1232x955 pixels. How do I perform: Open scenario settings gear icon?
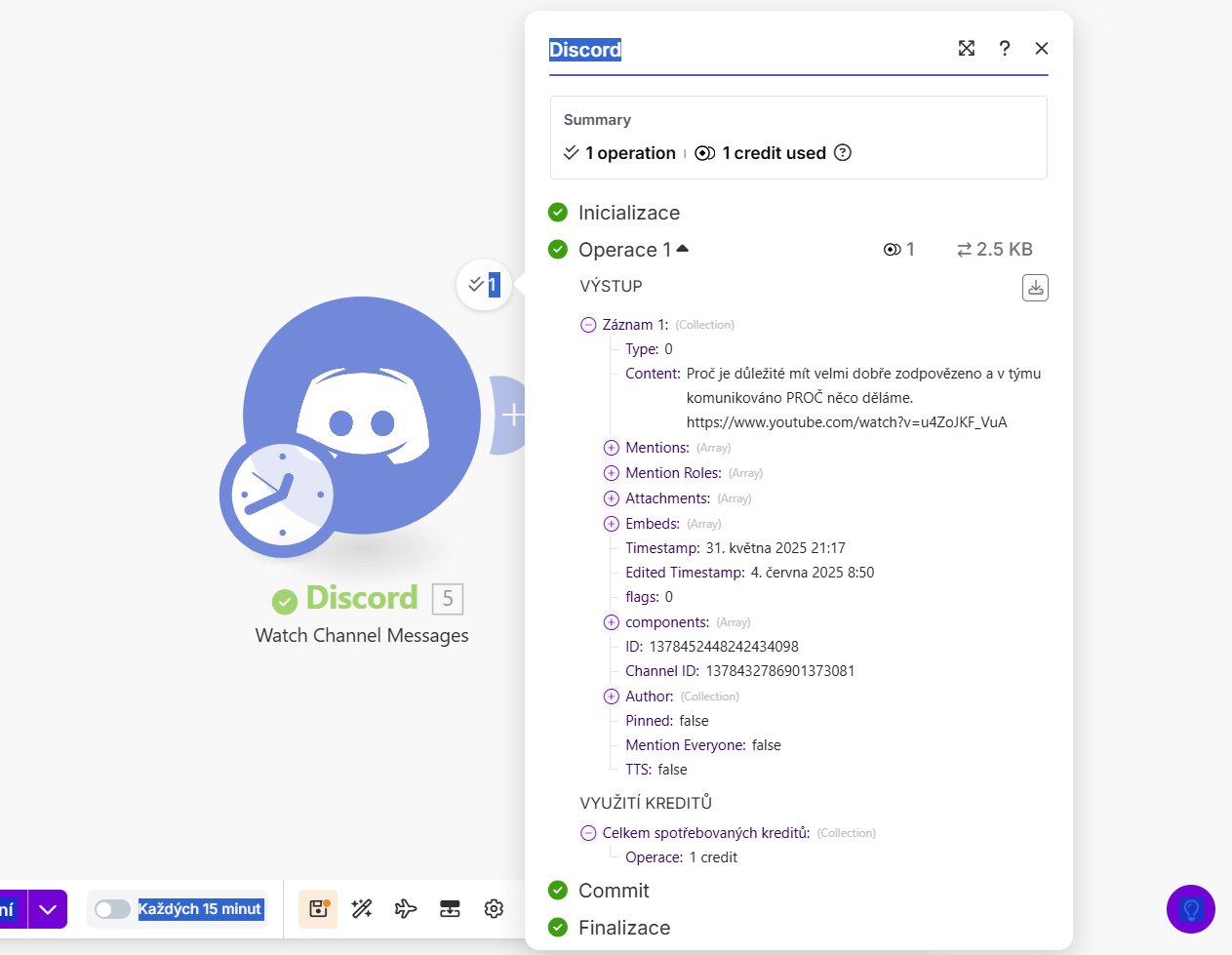(494, 909)
